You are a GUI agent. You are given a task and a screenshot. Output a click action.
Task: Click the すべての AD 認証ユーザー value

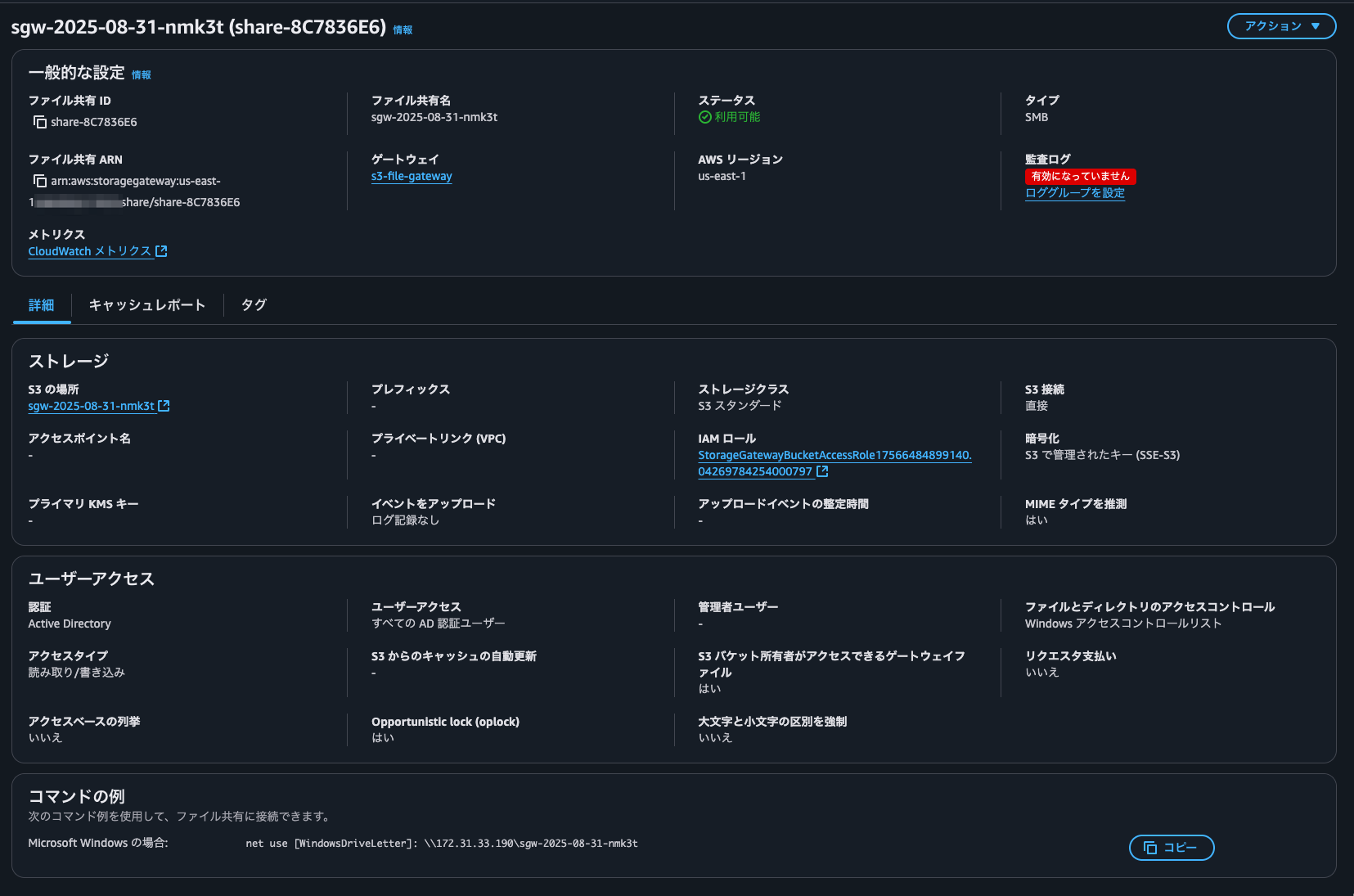click(x=439, y=624)
